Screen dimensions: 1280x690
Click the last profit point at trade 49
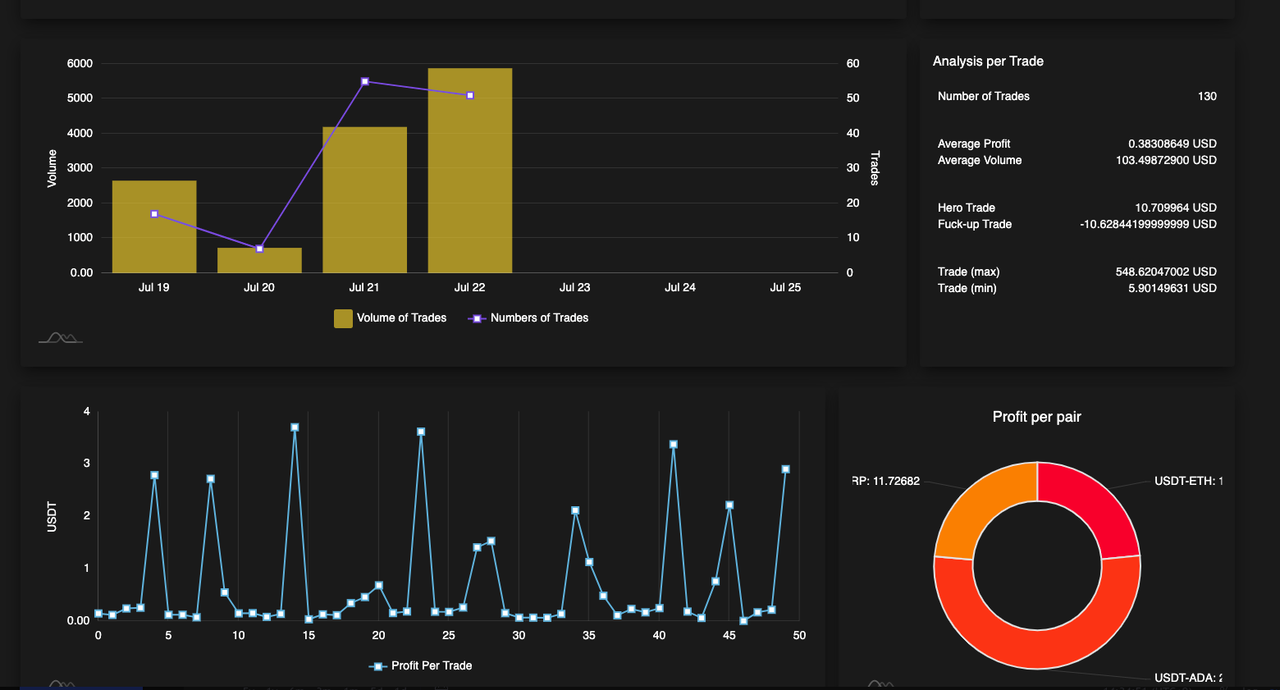(x=786, y=469)
